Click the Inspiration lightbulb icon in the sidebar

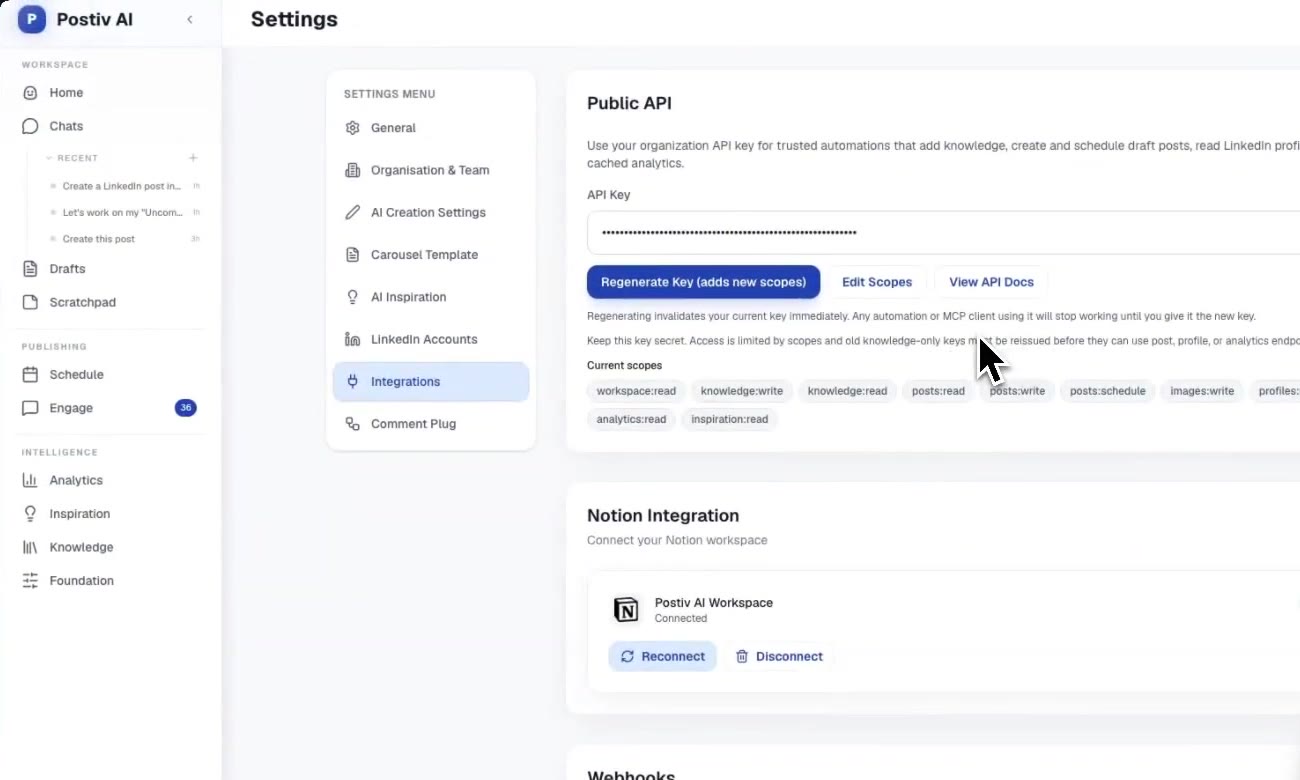coord(30,513)
